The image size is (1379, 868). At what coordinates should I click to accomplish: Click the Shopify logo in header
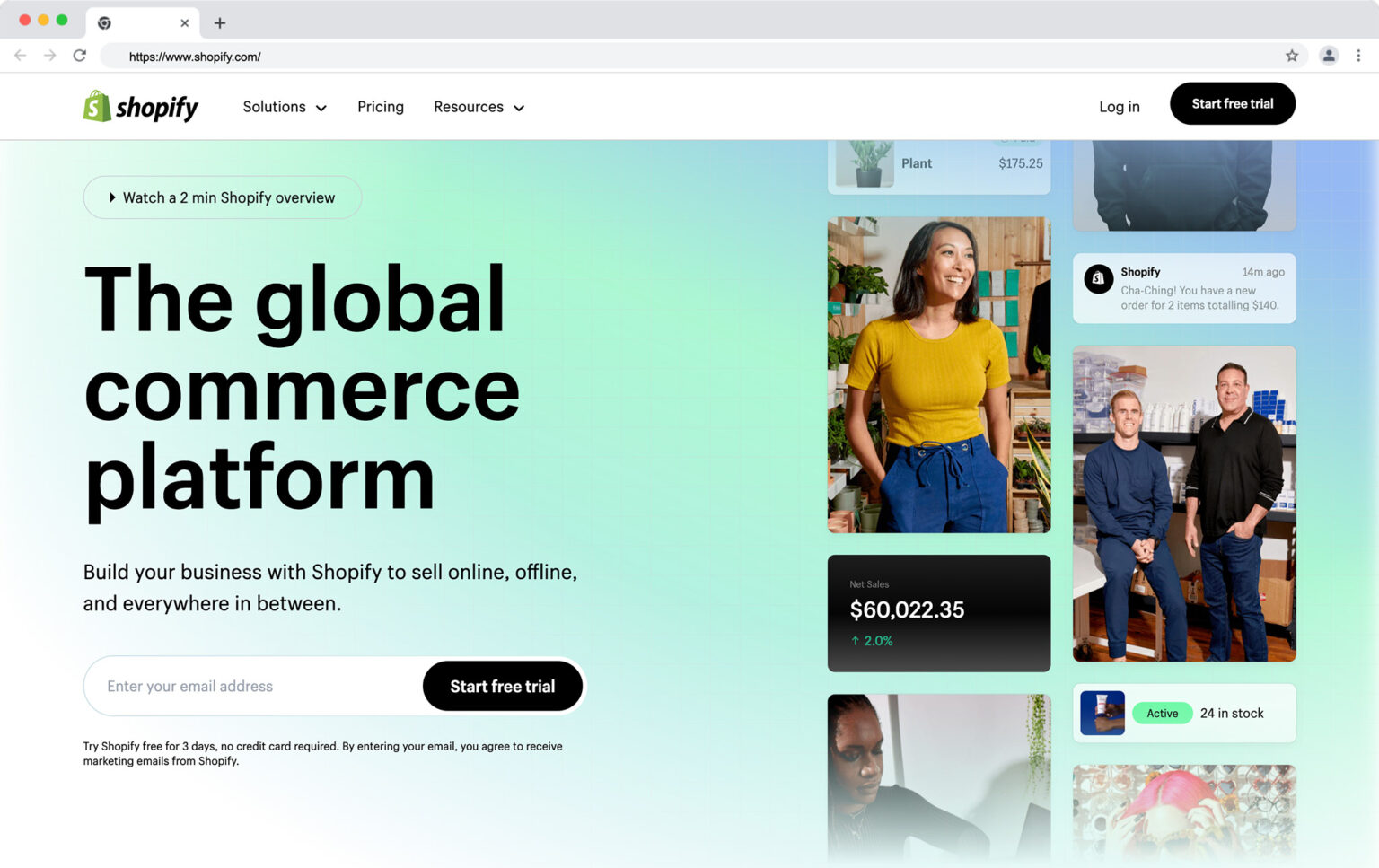[140, 107]
